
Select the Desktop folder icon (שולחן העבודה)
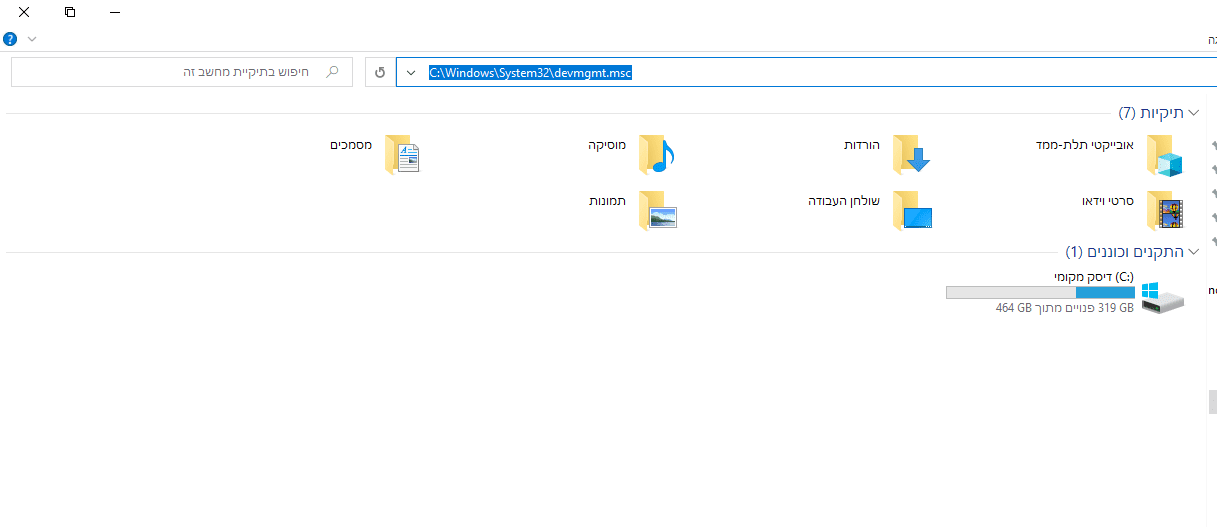click(x=912, y=210)
